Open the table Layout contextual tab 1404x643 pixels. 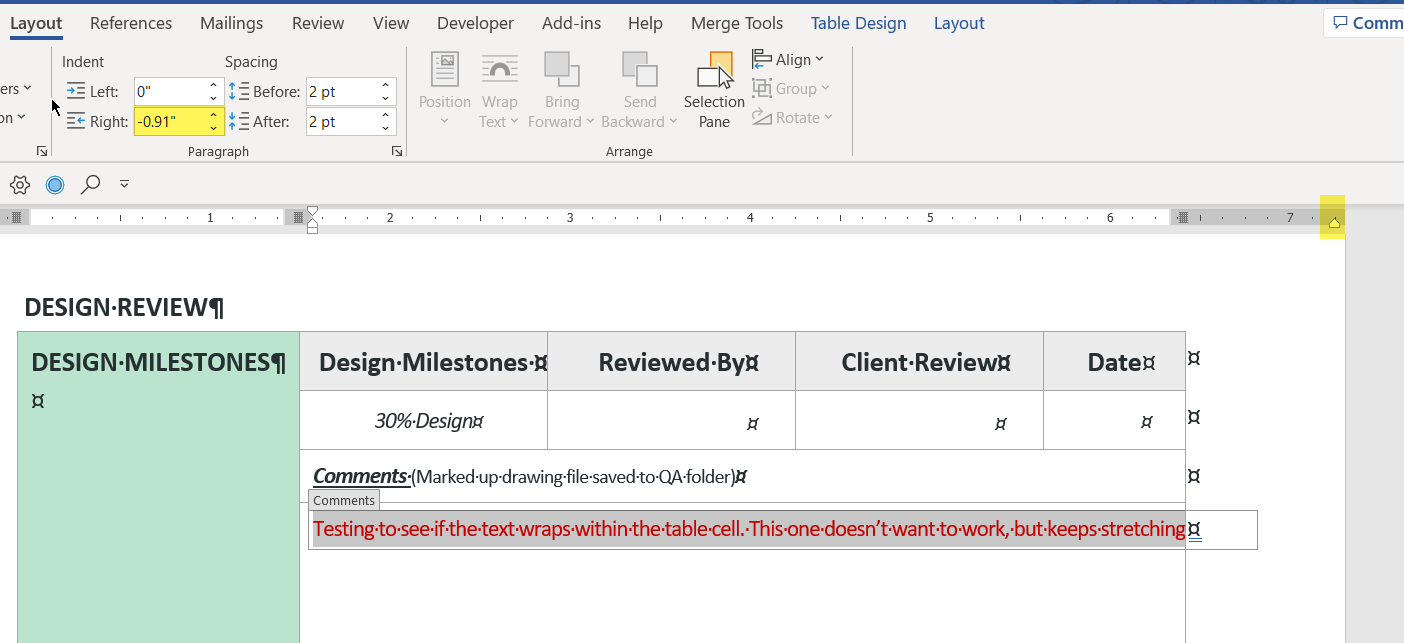[x=959, y=23]
